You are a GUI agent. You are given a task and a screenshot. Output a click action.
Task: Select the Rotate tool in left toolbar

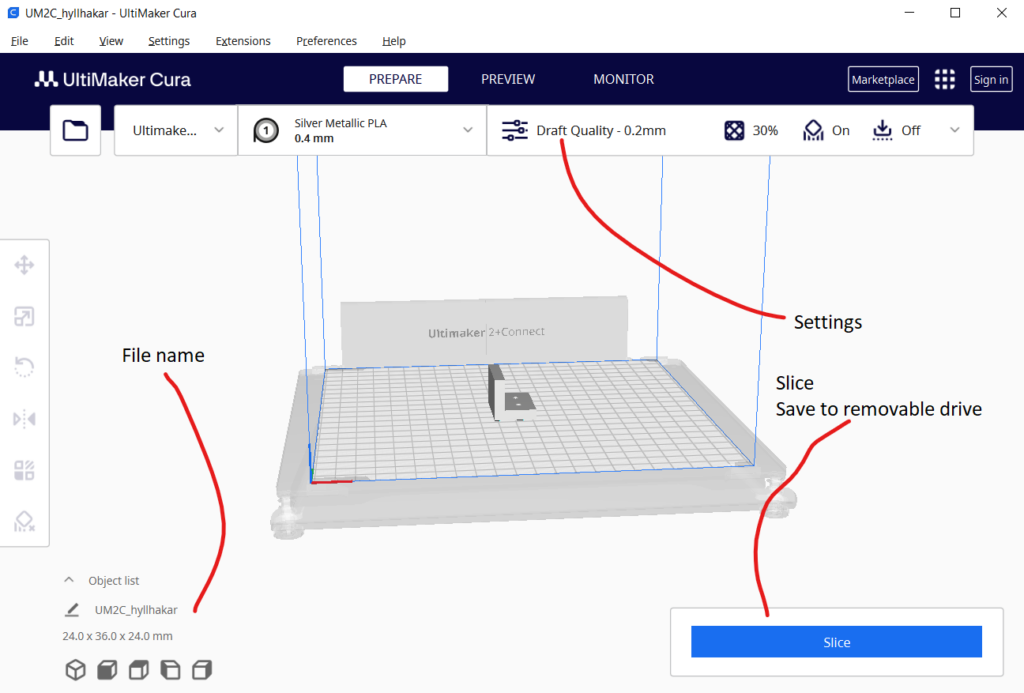pos(24,367)
